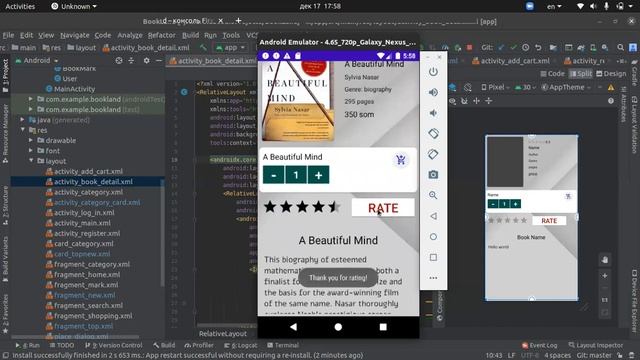This screenshot has height=360, width=640.
Task: Click the emulator power button icon
Action: 433,72
